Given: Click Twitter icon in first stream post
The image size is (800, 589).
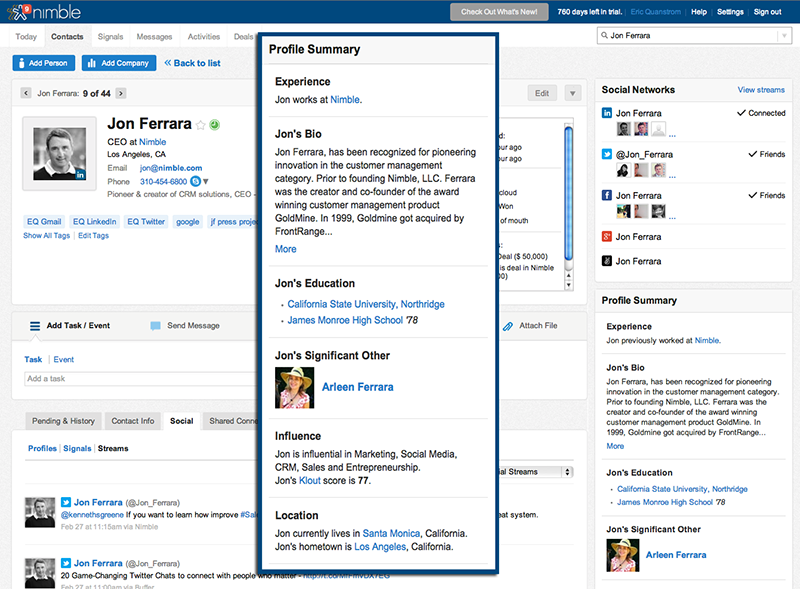Looking at the screenshot, I should pyautogui.click(x=66, y=502).
